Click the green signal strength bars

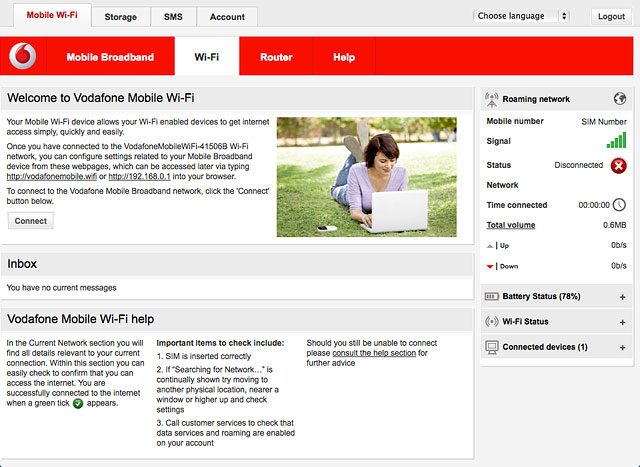[616, 140]
